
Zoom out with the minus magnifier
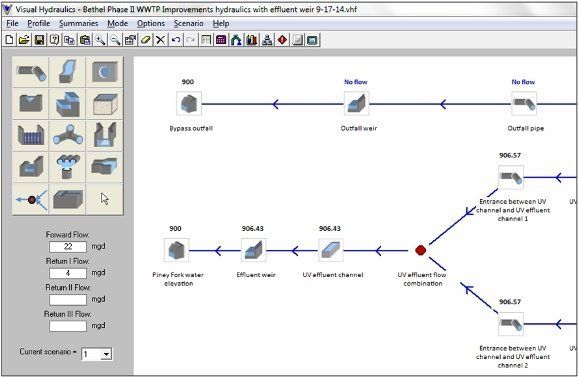(x=115, y=40)
